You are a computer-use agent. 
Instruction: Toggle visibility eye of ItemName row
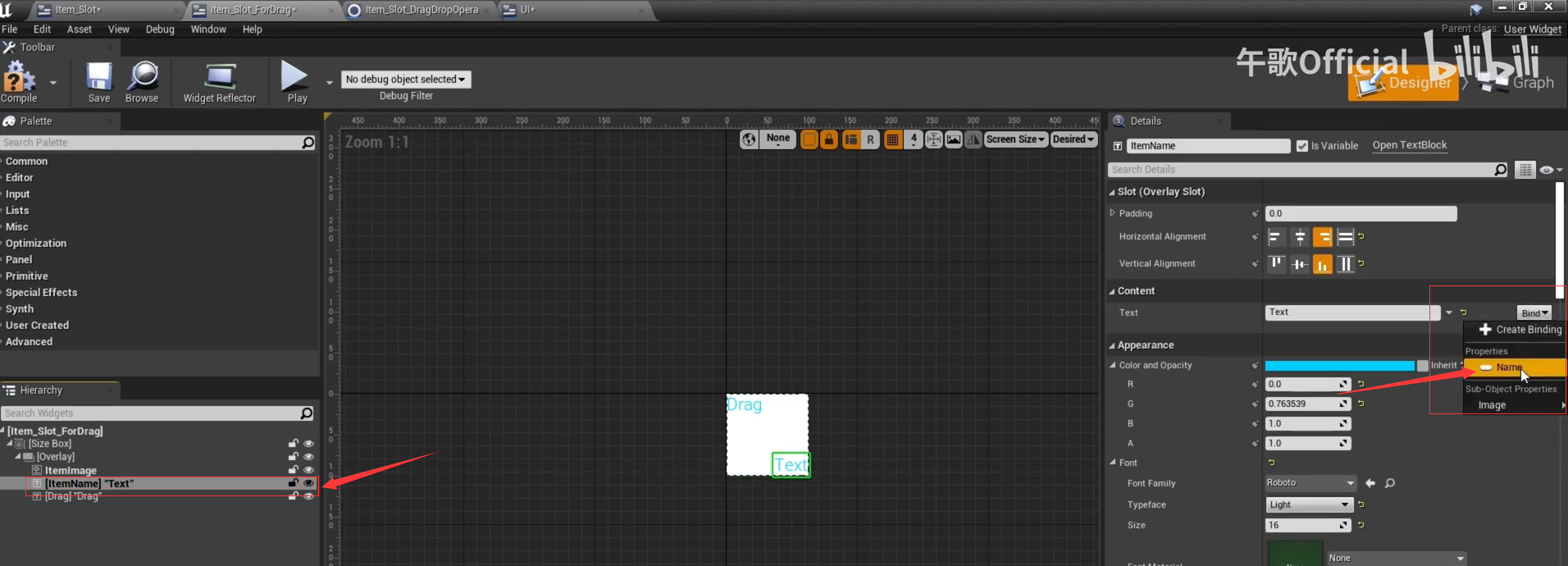[308, 483]
